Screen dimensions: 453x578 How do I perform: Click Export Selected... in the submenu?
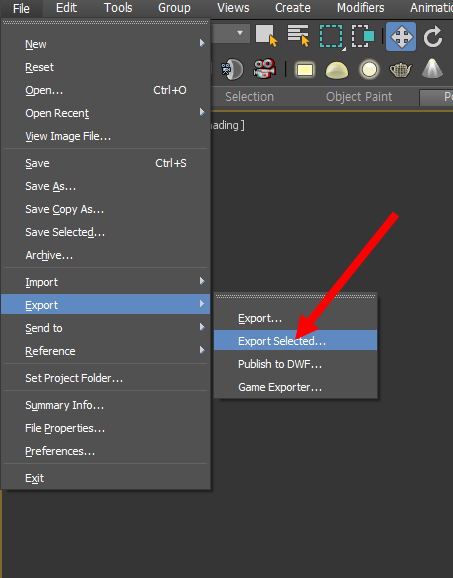[x=296, y=341]
